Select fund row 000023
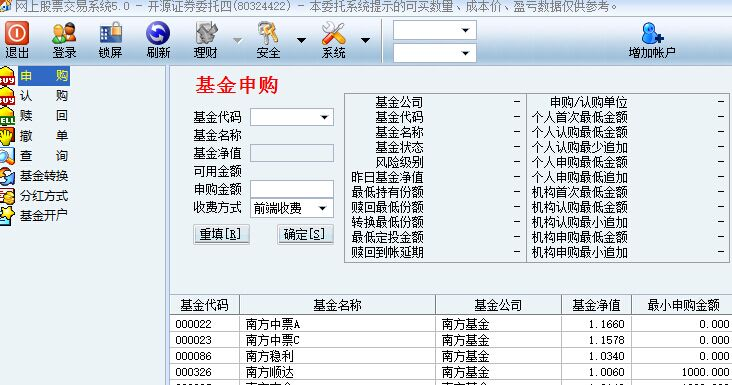 [451, 340]
